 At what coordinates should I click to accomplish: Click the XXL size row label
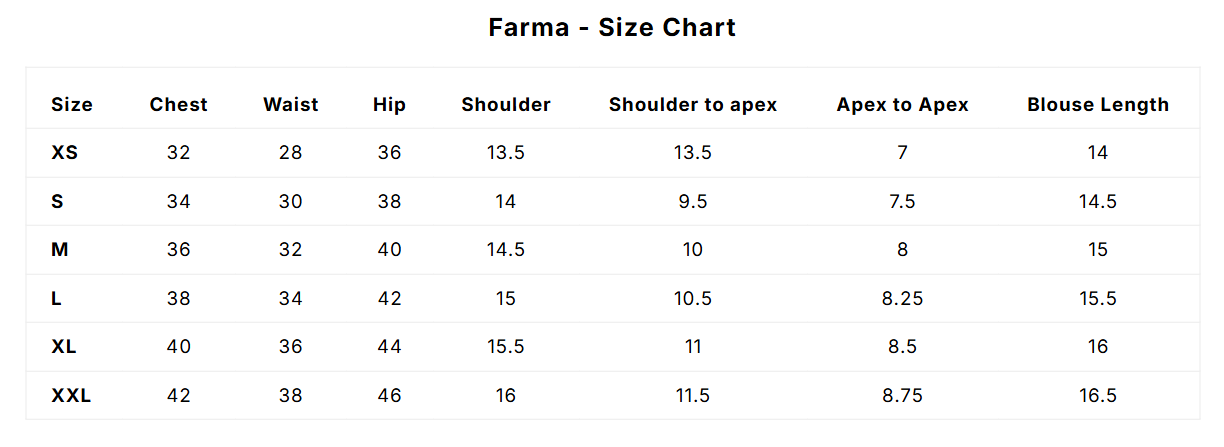coord(71,396)
